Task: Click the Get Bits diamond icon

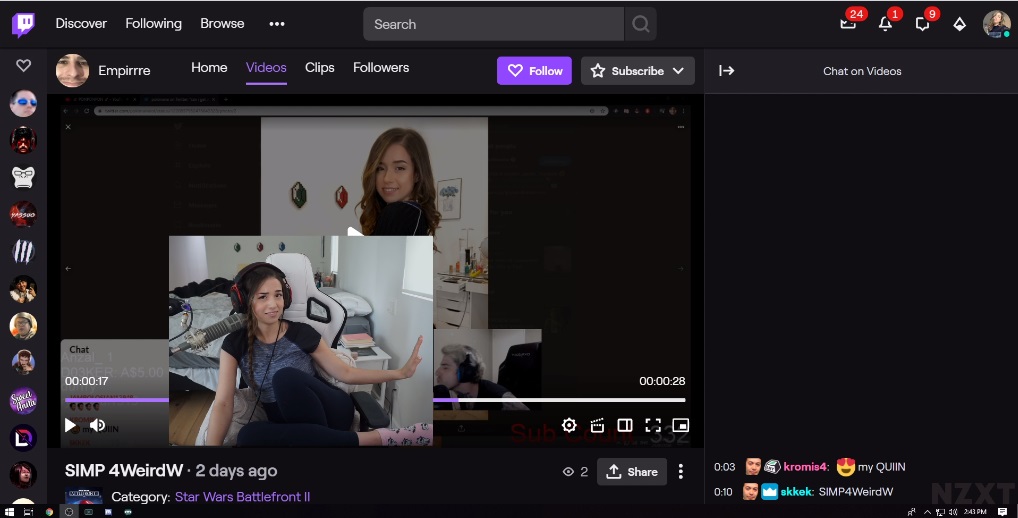Action: pos(959,24)
